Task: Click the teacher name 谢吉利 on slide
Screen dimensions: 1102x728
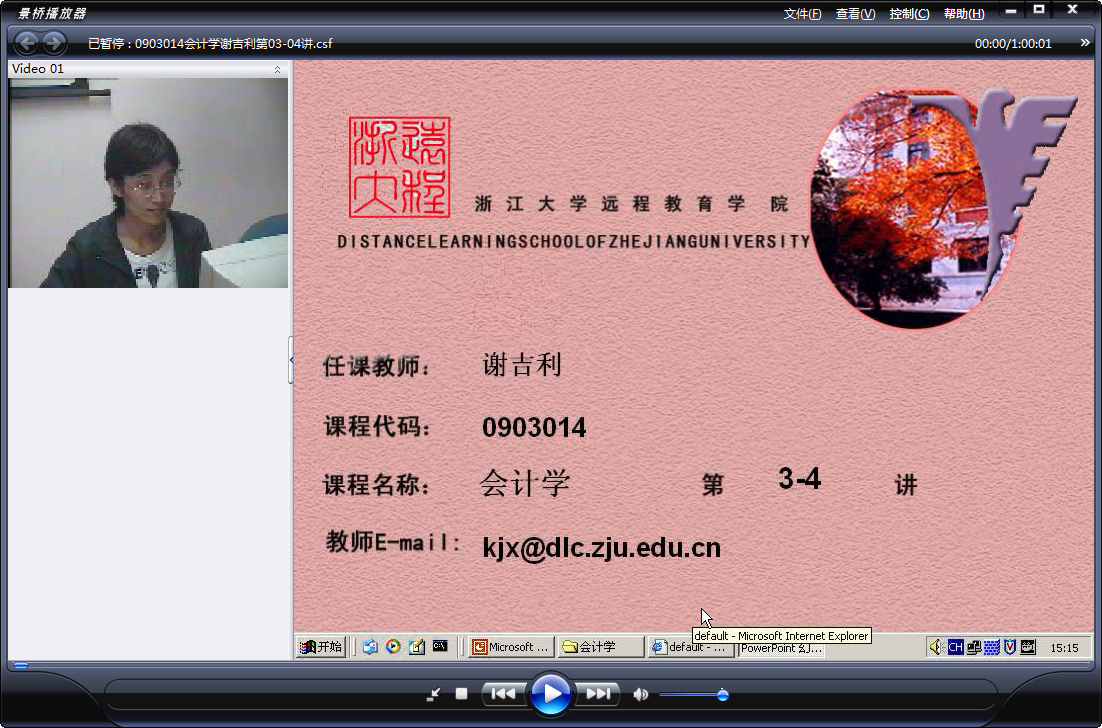Action: [522, 365]
